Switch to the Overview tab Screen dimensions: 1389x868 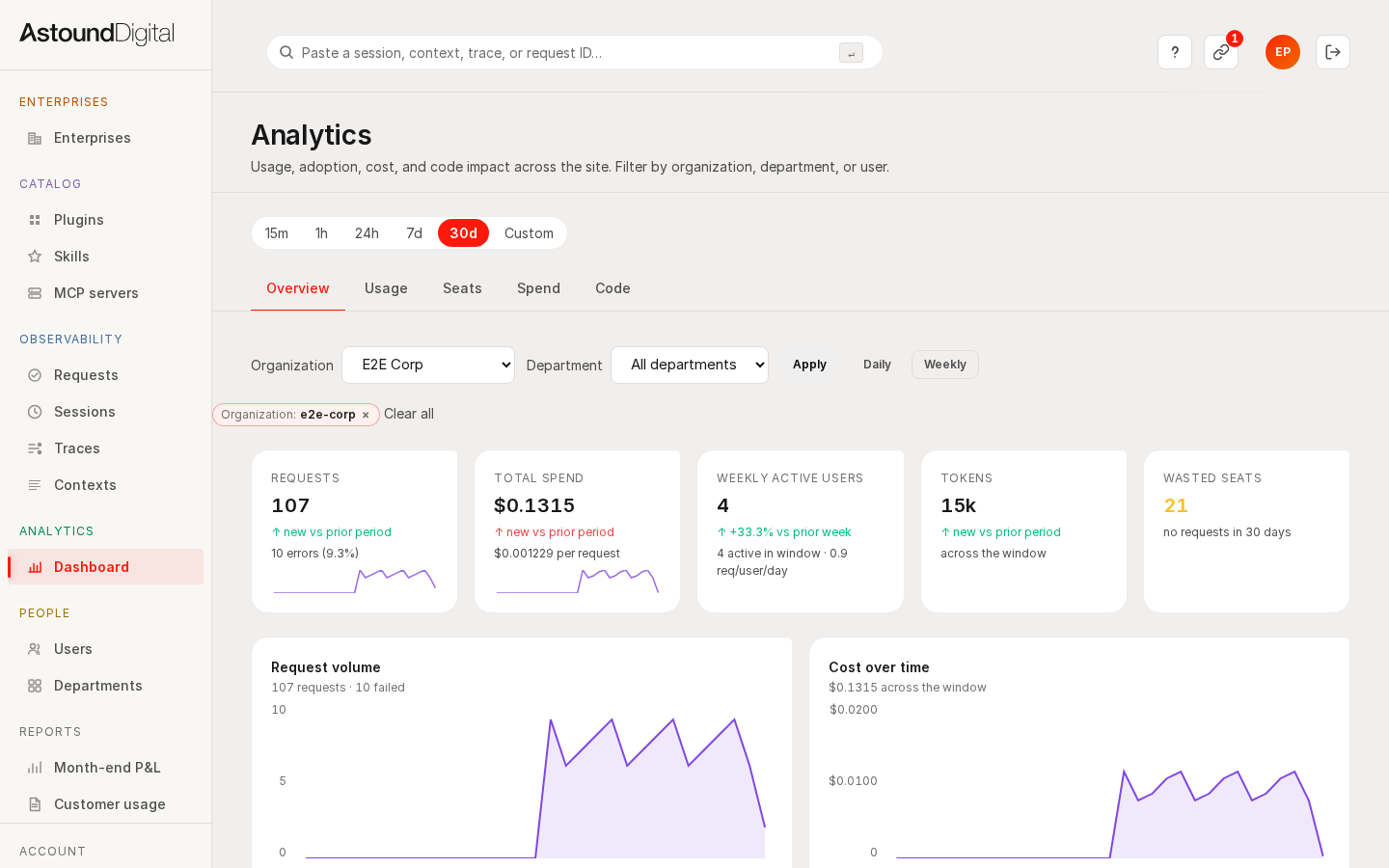298,288
